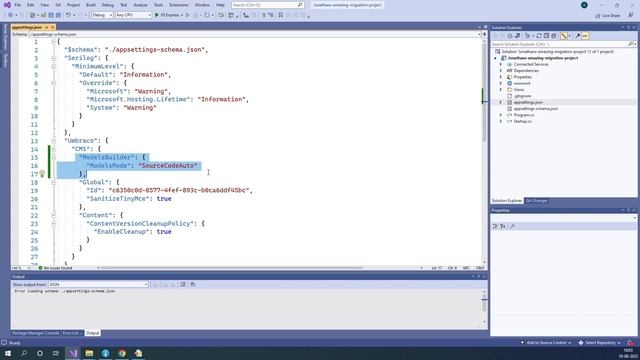The image size is (640, 360).
Task: Select Startup.cs in Solution Explorer
Action: tap(522, 121)
